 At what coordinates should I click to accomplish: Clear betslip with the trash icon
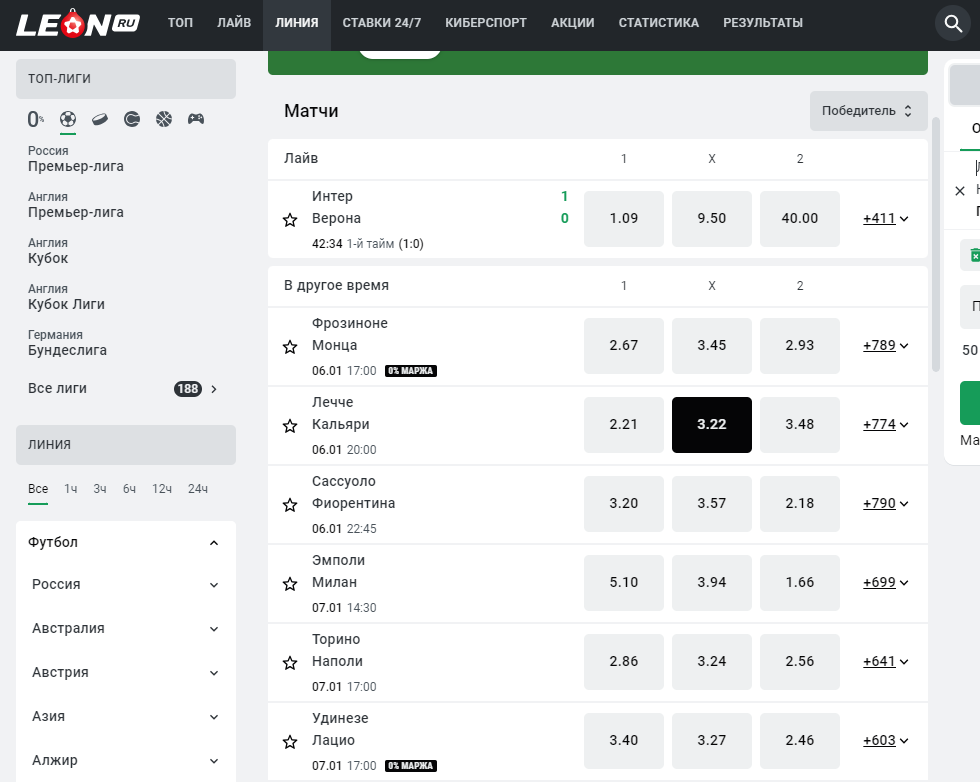click(974, 255)
